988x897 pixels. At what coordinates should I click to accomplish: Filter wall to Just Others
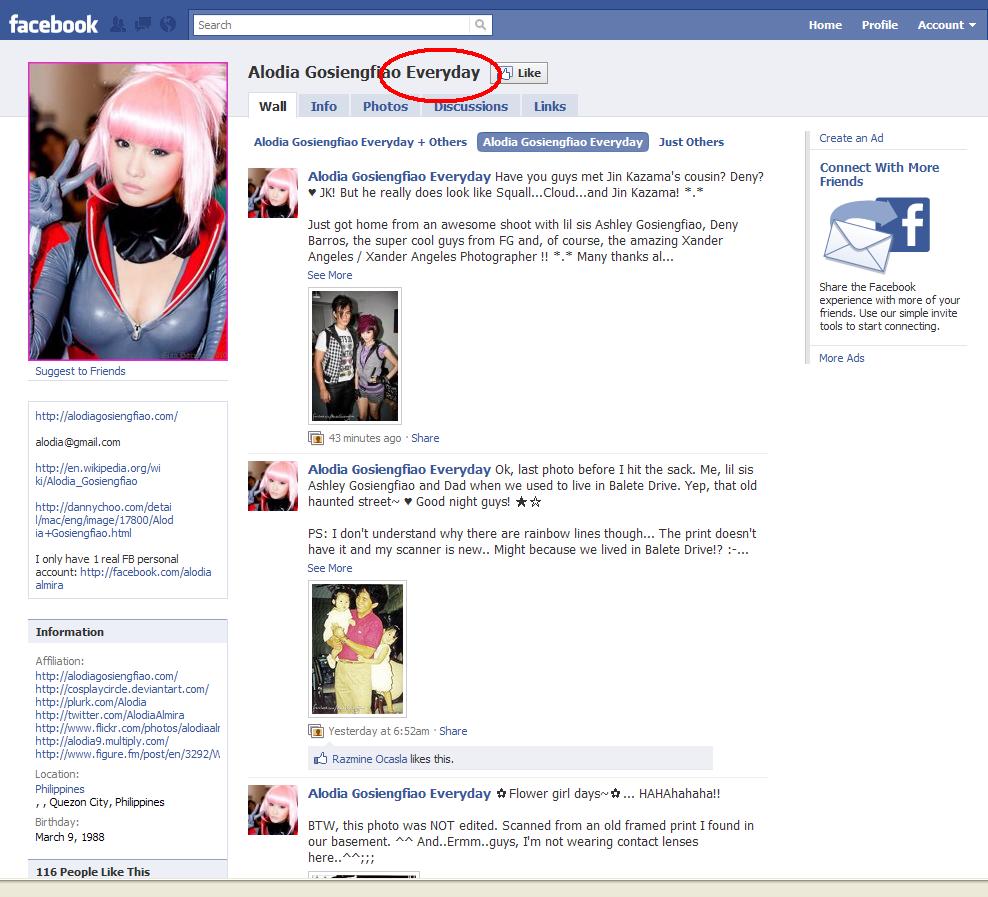coord(691,142)
